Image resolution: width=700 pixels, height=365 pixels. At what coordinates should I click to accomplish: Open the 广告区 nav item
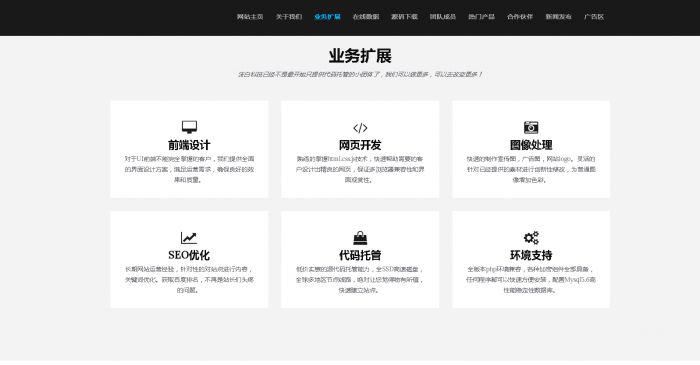coord(594,17)
